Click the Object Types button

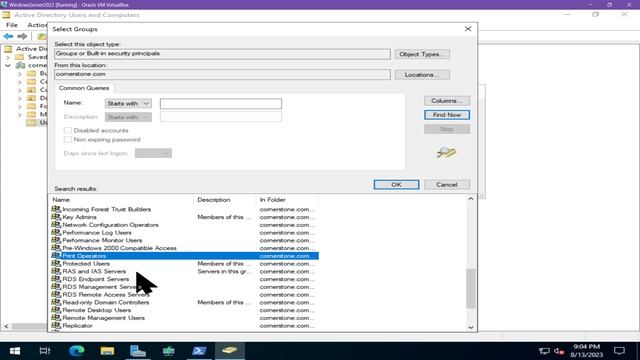click(x=422, y=54)
